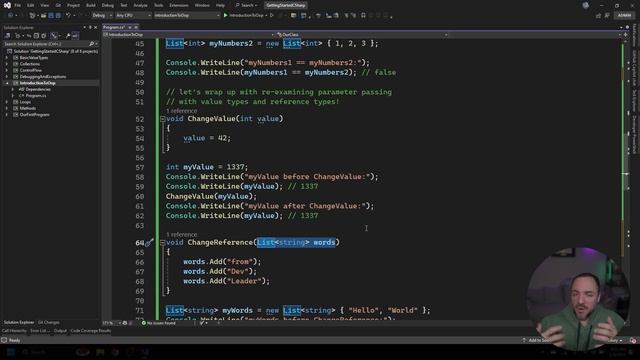The image size is (640, 360).
Task: Select the DebuggingAndExceptions project
Action: coord(42,77)
